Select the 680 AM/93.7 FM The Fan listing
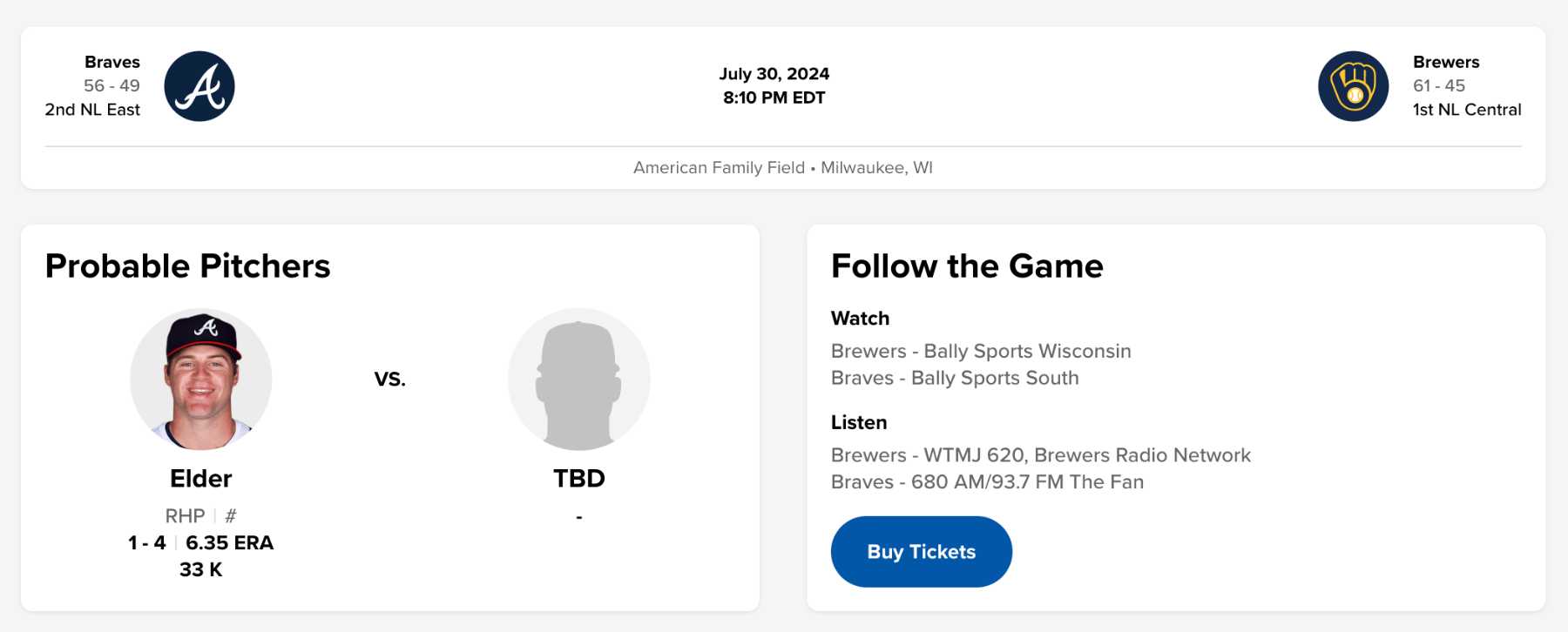Screen dimensions: 1568x632 [987, 482]
